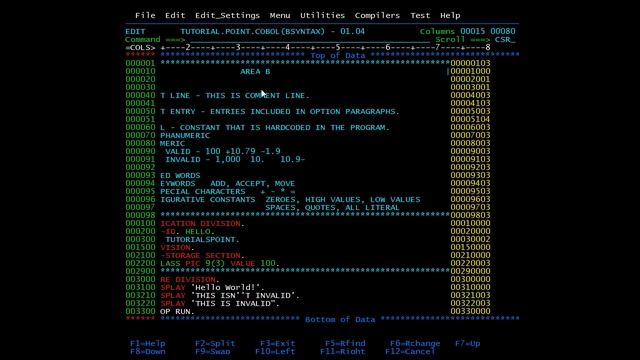
Task: Click the TUTORIALSPOINT. line
Action: click(202, 240)
